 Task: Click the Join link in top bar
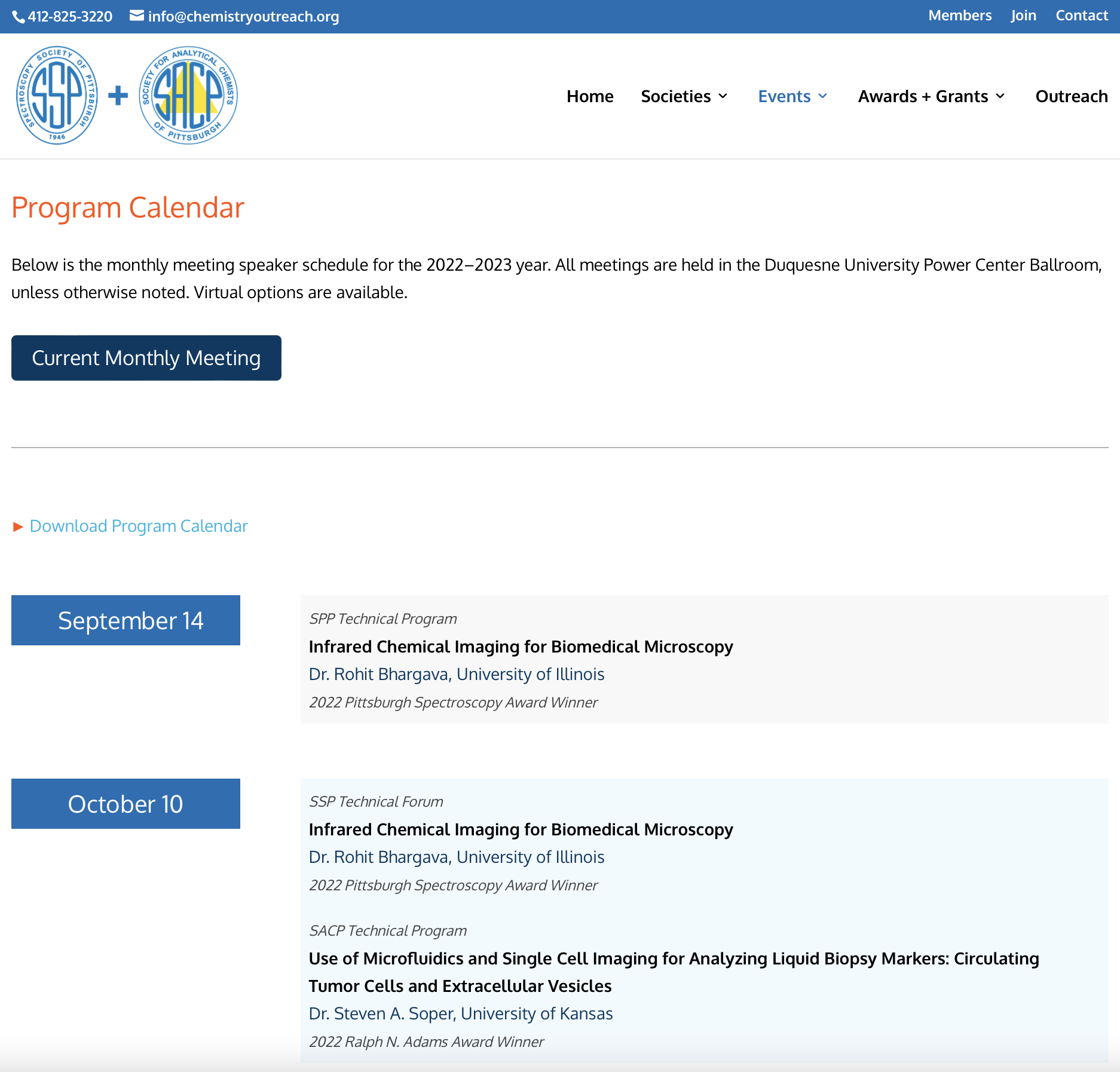tap(1024, 16)
